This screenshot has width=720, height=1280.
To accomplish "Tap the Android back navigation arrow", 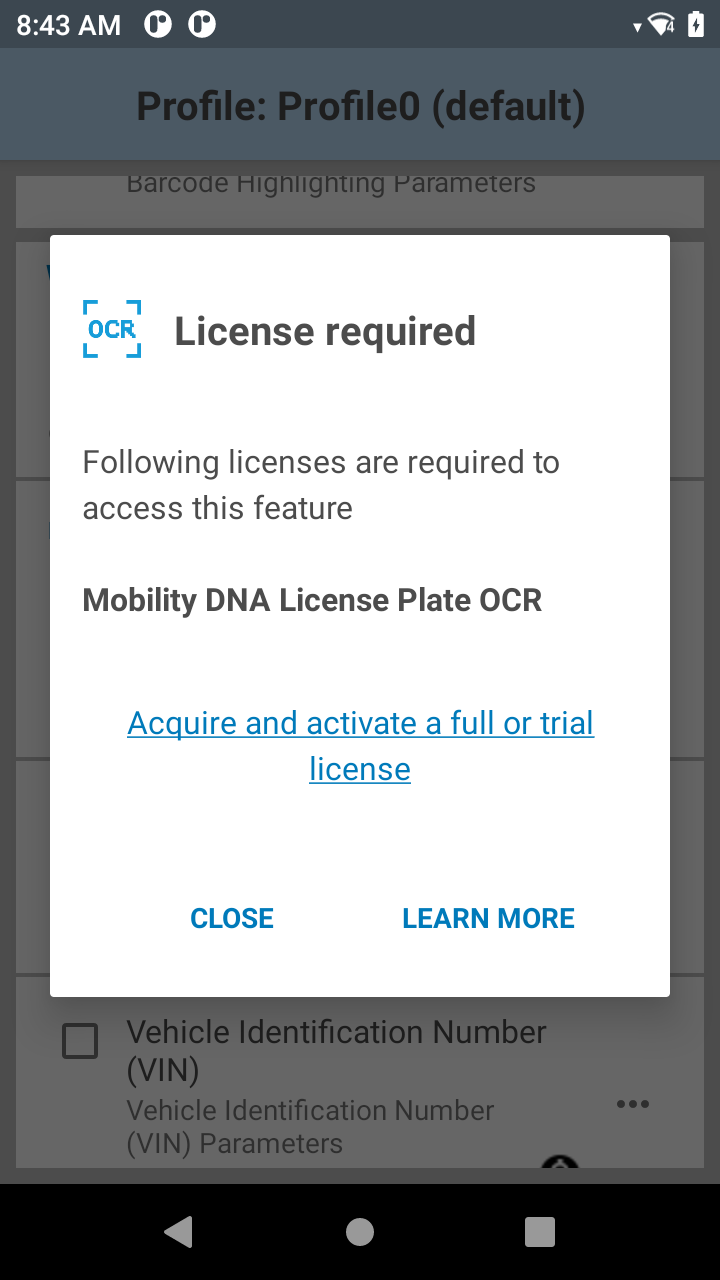I will pos(178,1232).
